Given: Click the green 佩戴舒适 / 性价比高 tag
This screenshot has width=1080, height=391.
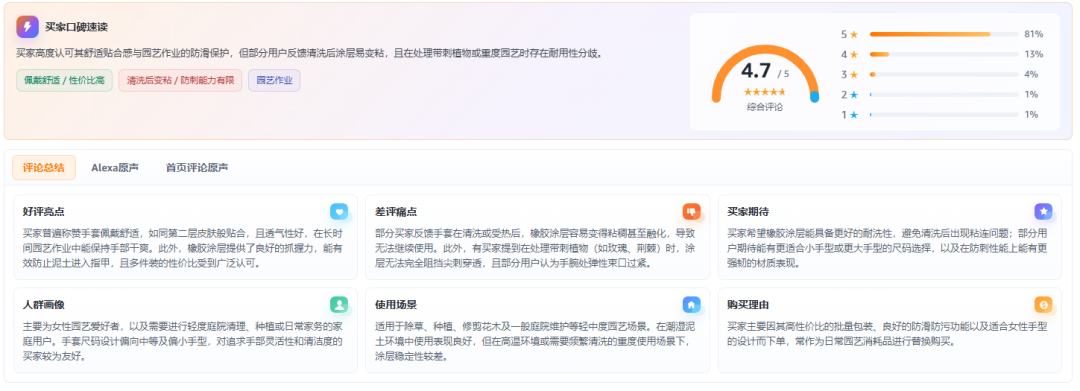Looking at the screenshot, I should pyautogui.click(x=65, y=81).
